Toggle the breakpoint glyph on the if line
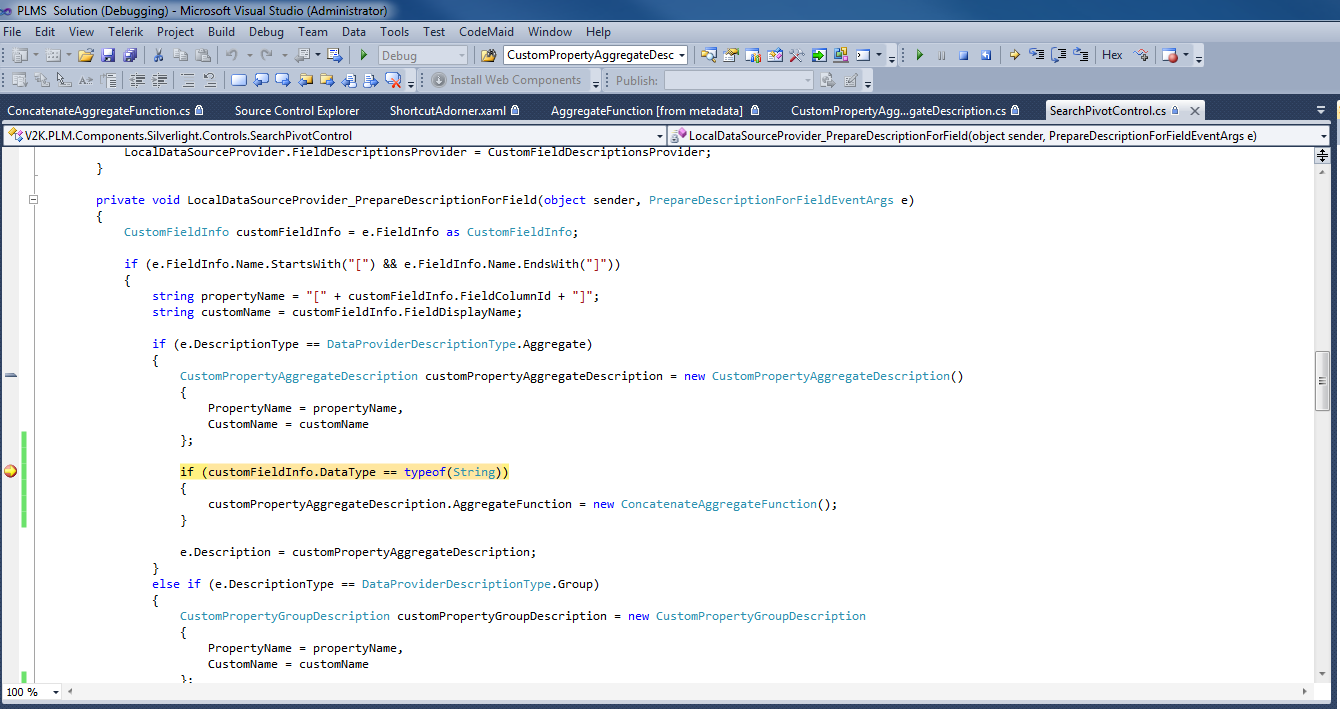This screenshot has width=1340, height=709. pos(10,472)
